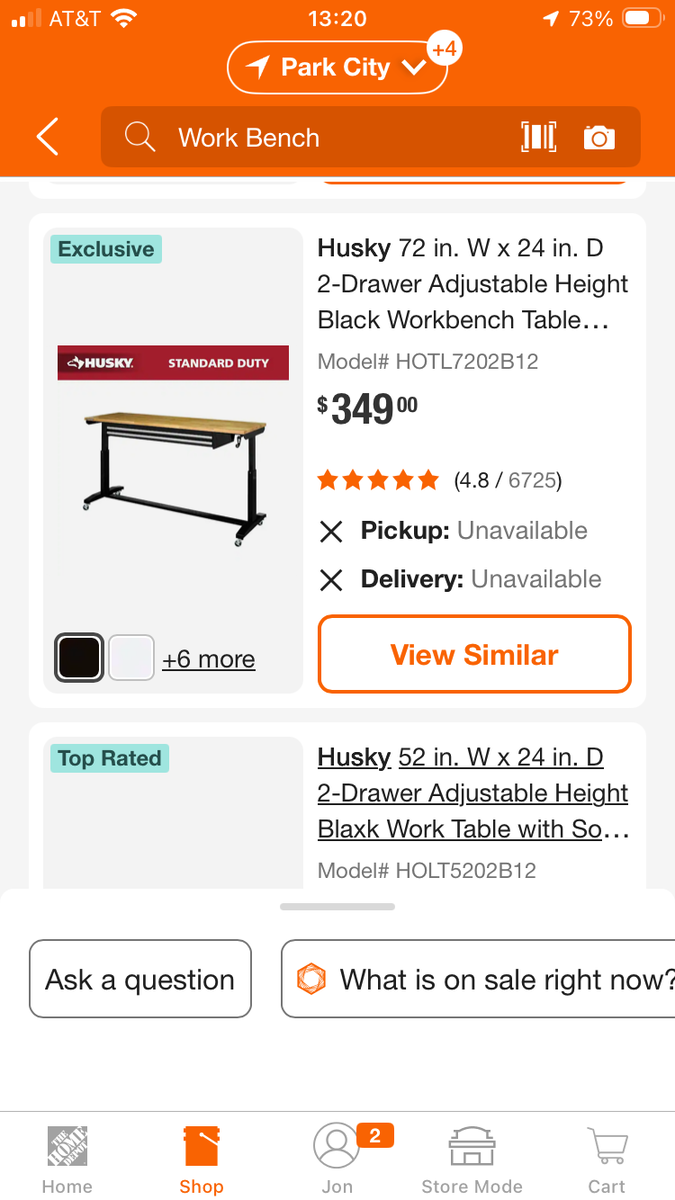Tap the search magnifier icon
The width and height of the screenshot is (675, 1200).
[140, 137]
